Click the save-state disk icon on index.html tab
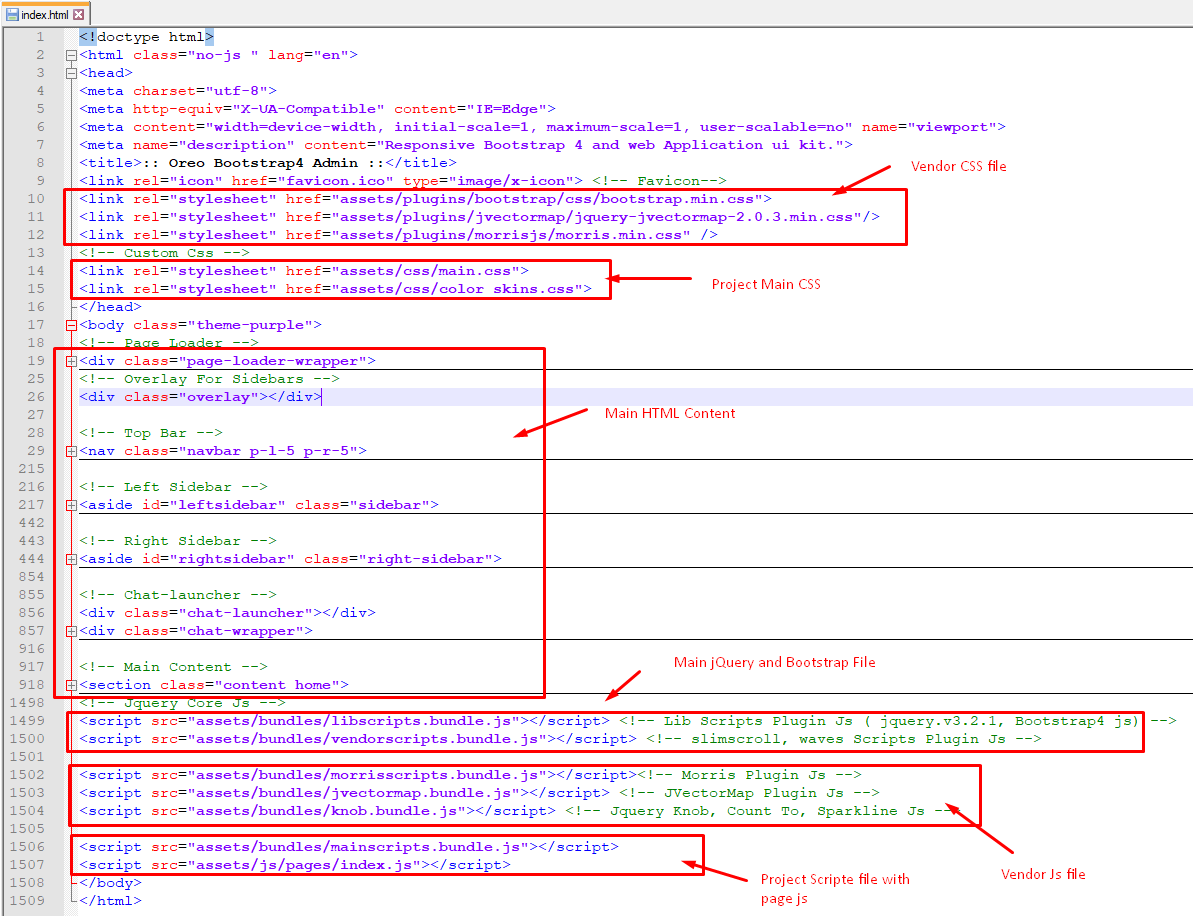Viewport: 1193px width, 916px height. [13, 15]
